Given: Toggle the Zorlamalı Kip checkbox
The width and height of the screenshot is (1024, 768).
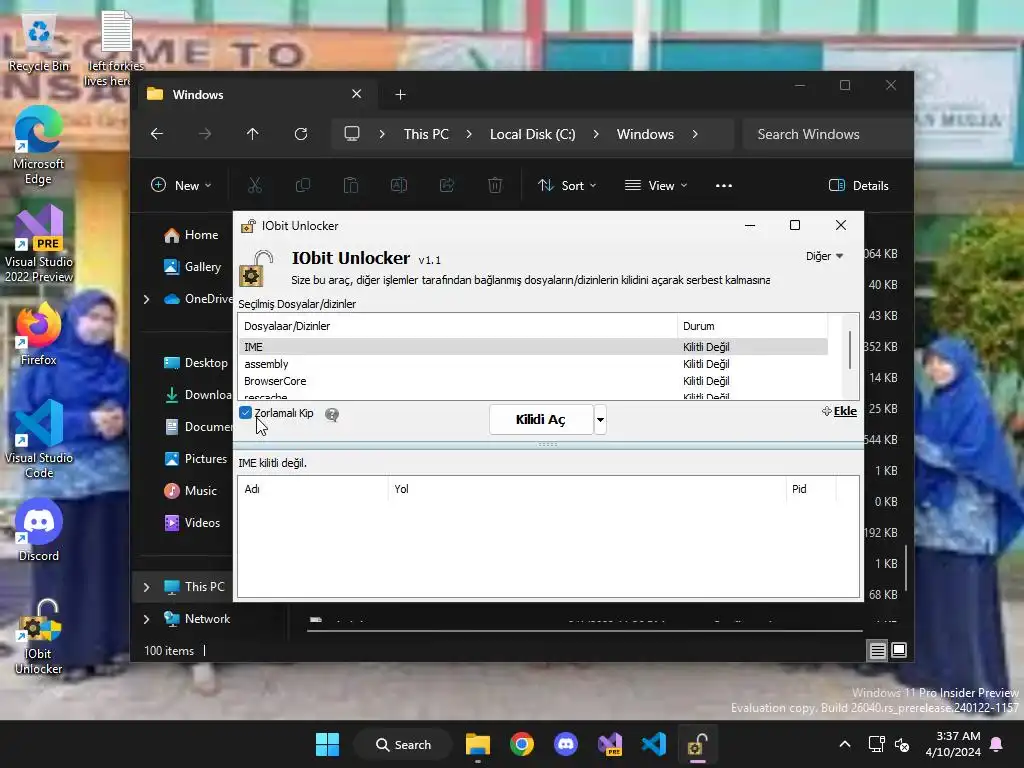Looking at the screenshot, I should pos(246,413).
